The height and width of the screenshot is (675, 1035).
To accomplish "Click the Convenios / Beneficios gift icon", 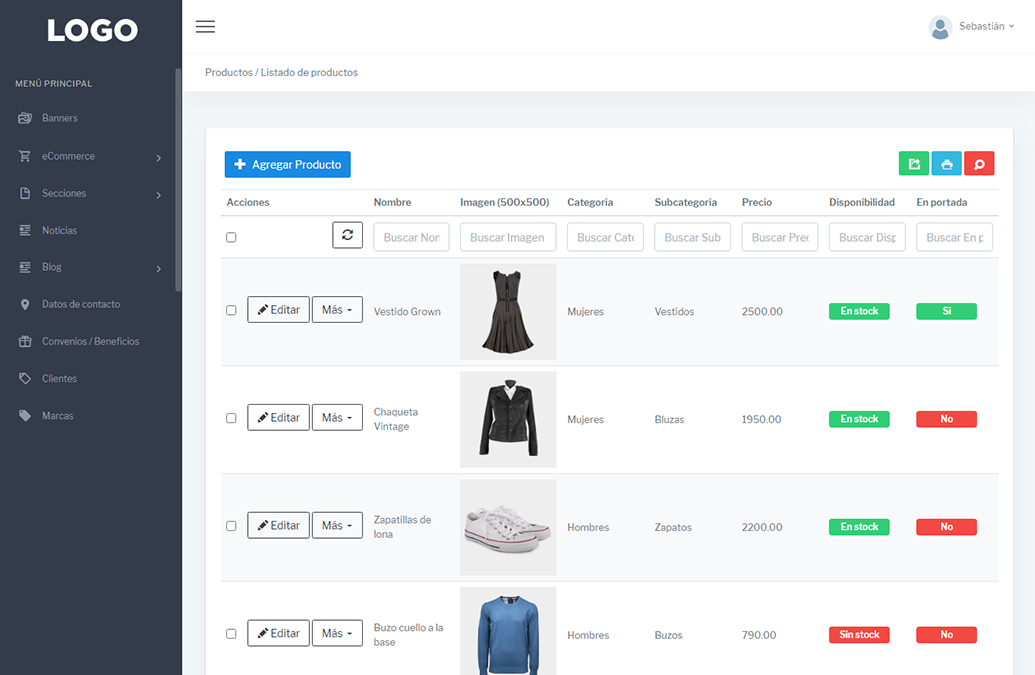I will point(25,341).
